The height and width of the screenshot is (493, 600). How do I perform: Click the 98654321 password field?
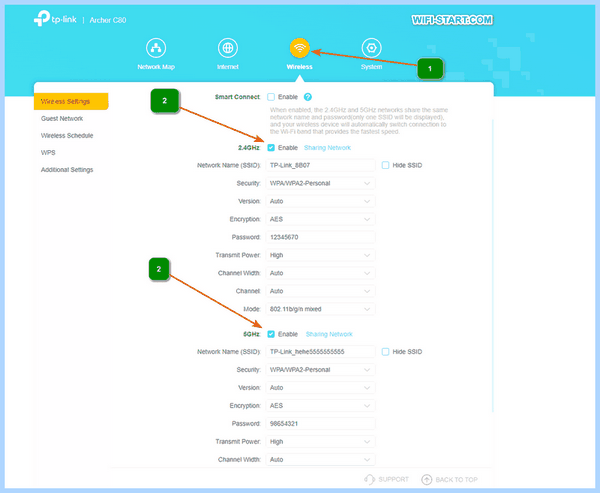point(320,424)
